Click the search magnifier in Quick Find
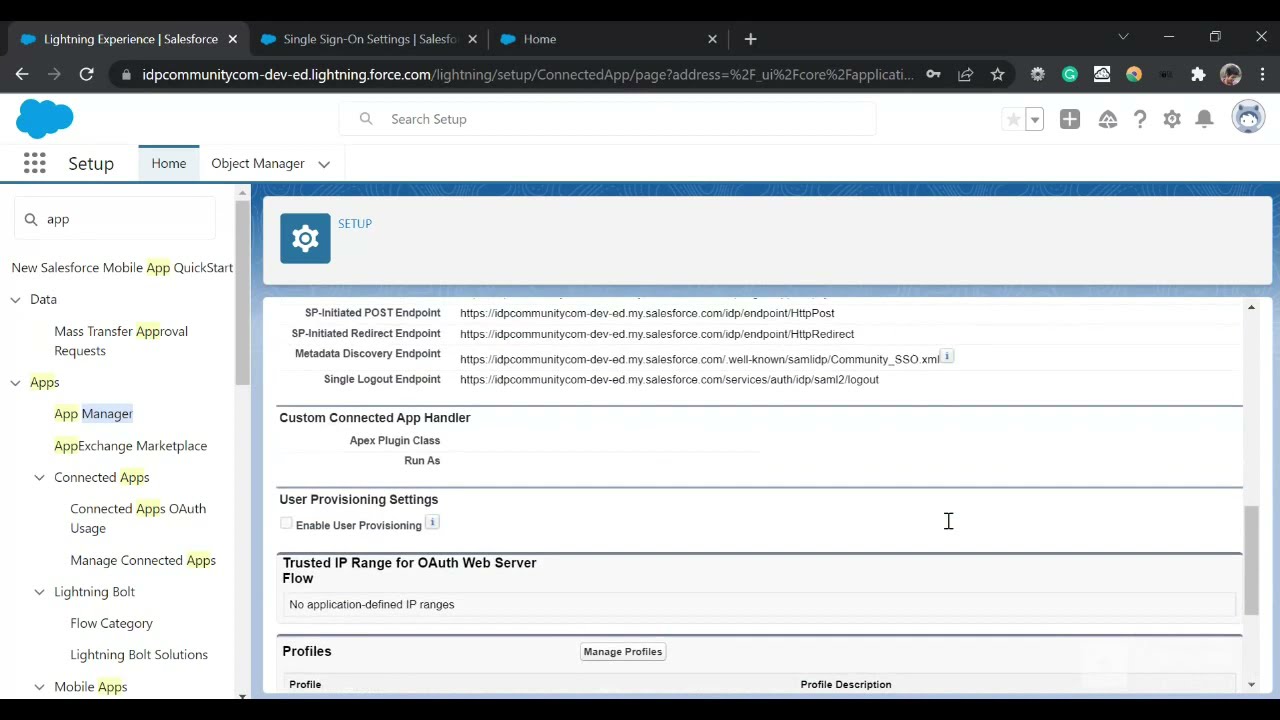This screenshot has height=720, width=1280. pyautogui.click(x=31, y=219)
